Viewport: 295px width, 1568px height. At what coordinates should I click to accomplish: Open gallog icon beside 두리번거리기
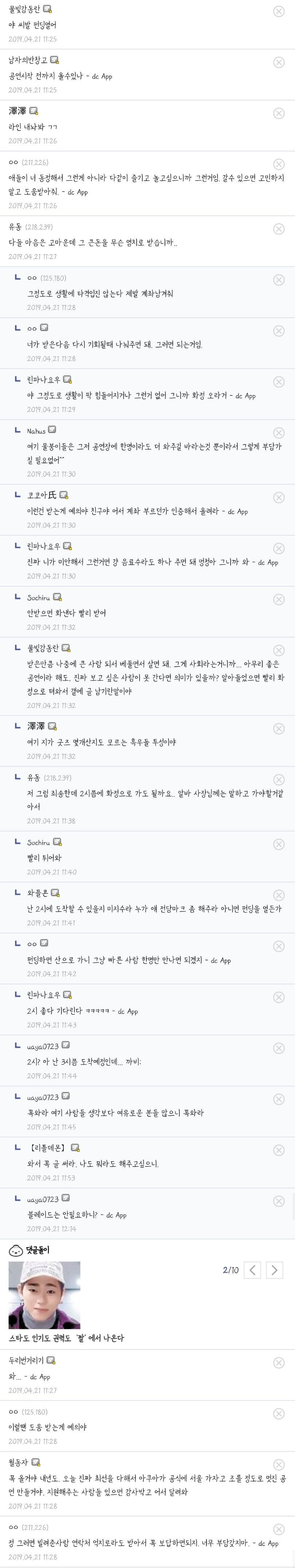coord(51,1360)
